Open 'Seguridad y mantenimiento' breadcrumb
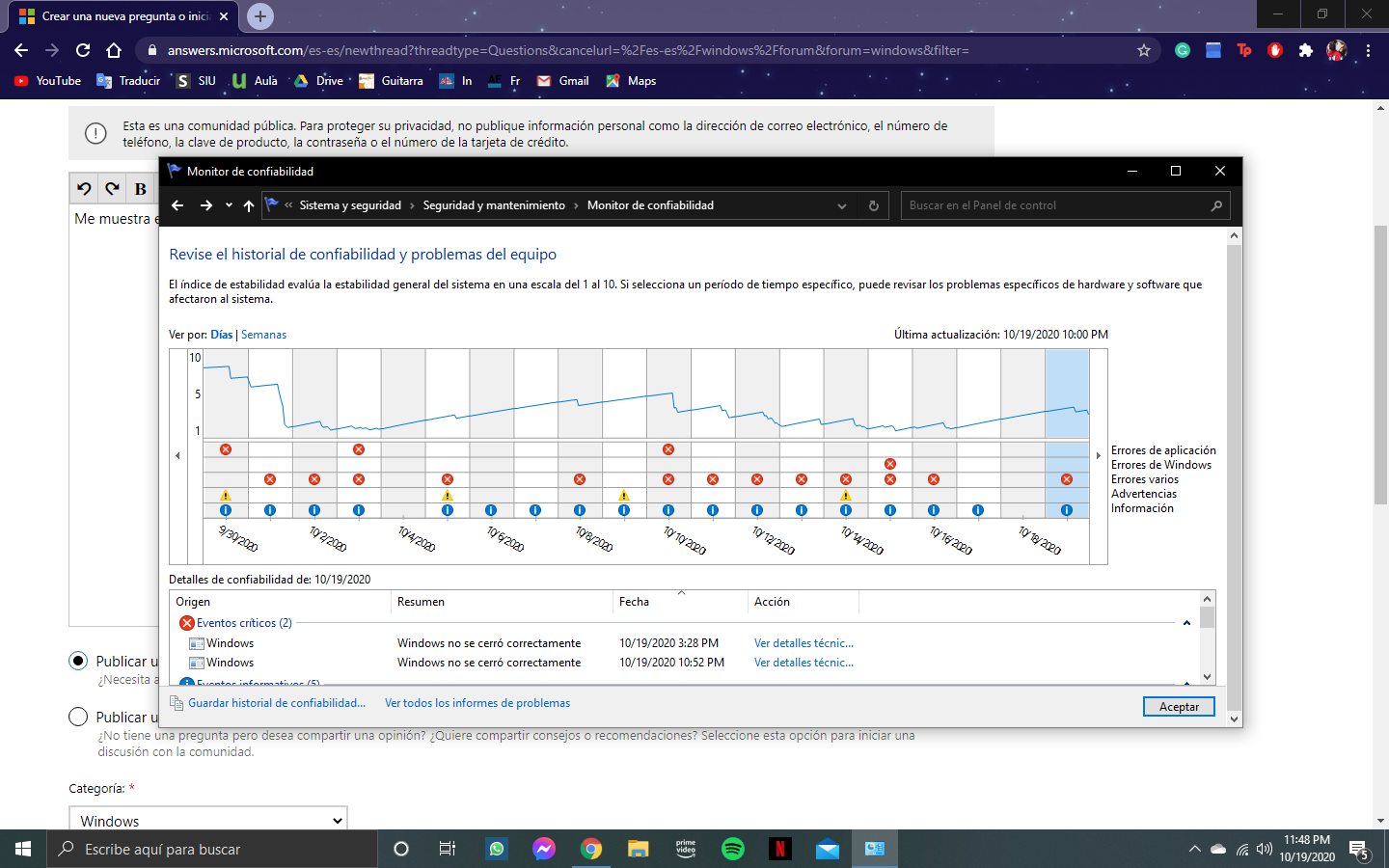 click(494, 205)
